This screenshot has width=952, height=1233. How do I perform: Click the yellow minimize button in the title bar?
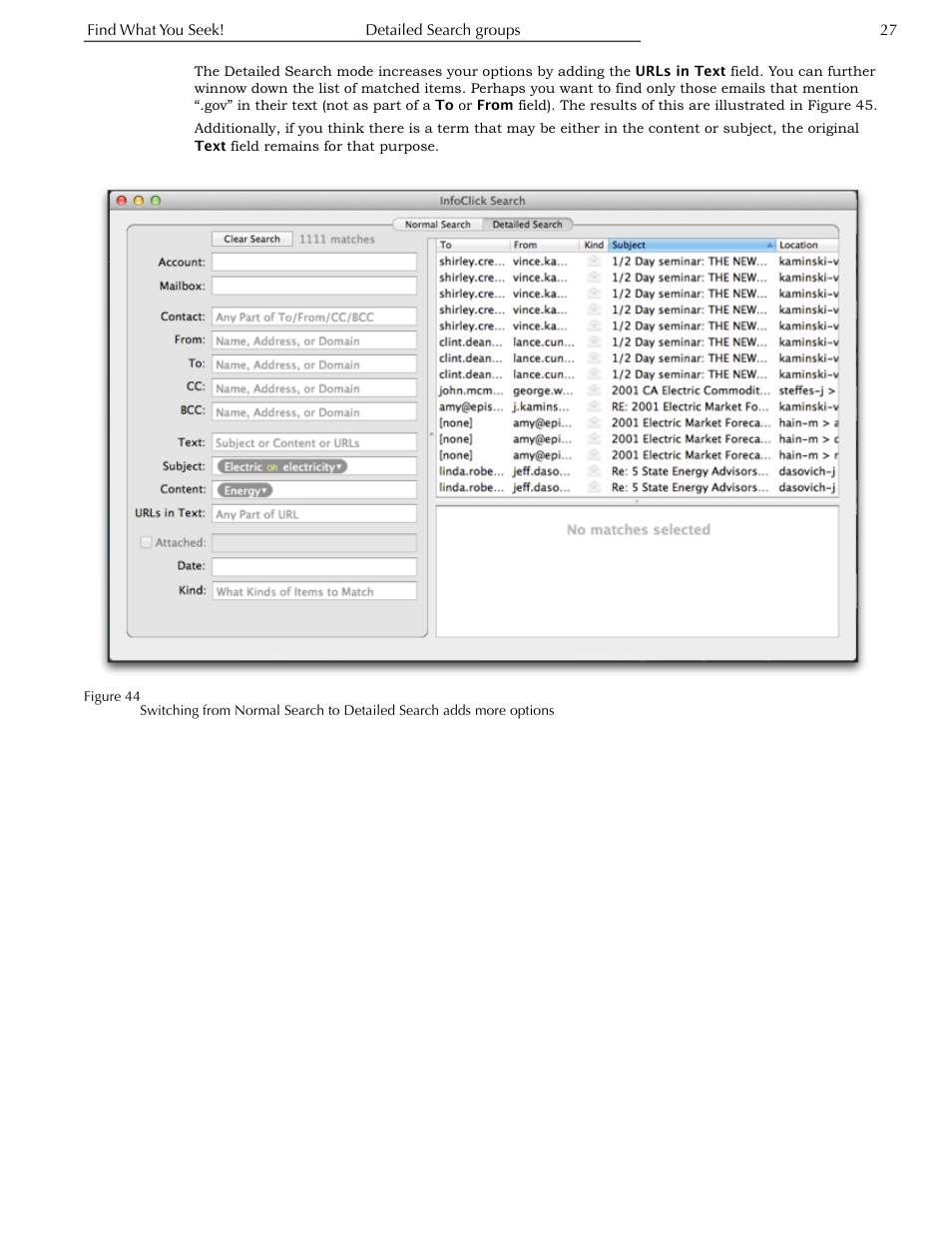pyautogui.click(x=139, y=201)
